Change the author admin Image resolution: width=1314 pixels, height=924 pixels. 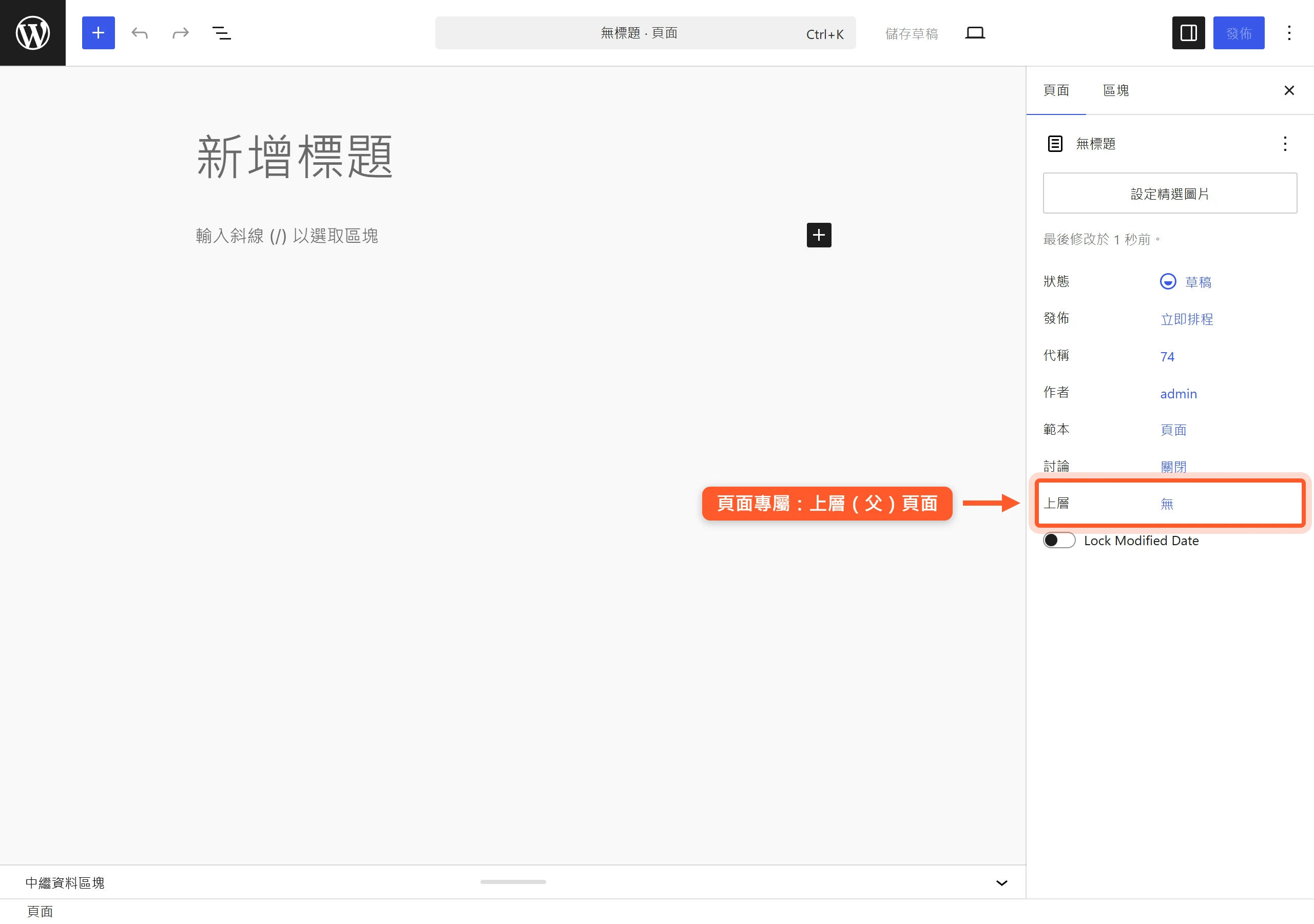click(1178, 394)
